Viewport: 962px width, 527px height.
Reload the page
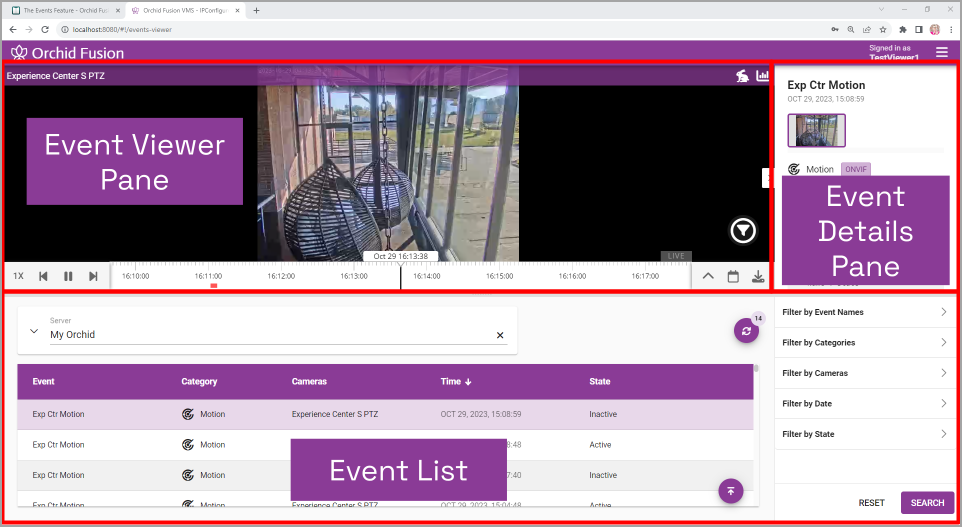pos(45,29)
